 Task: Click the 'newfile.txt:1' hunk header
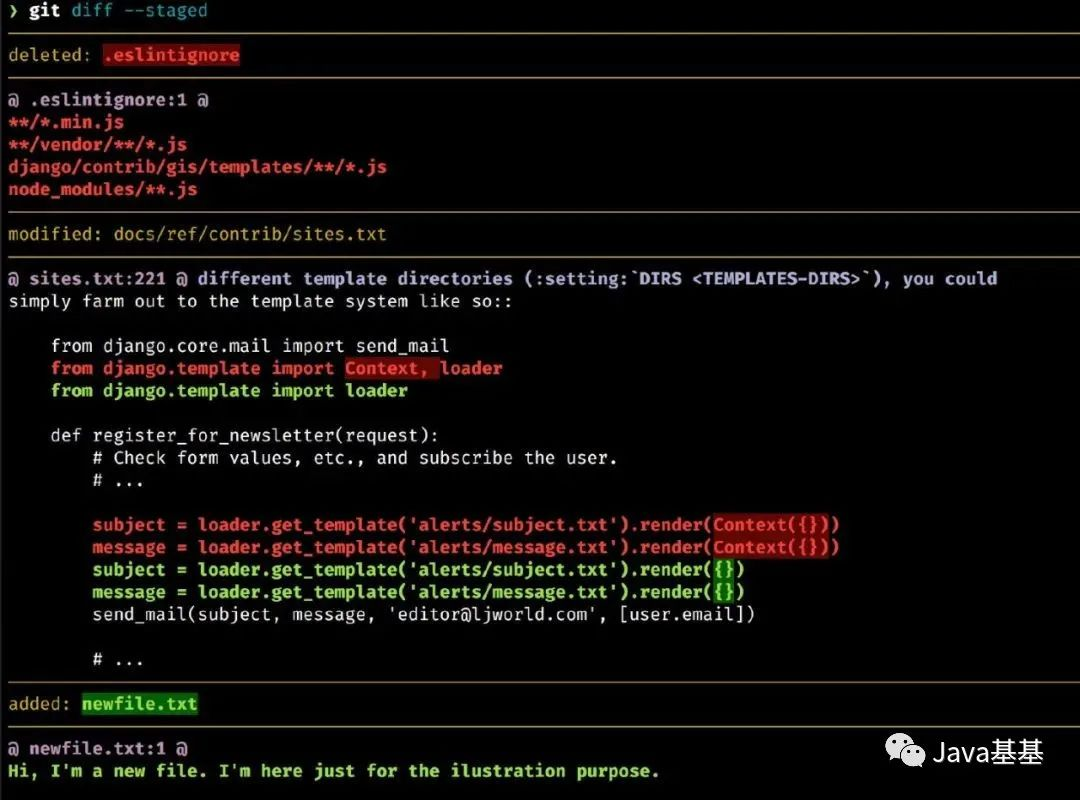click(x=98, y=748)
